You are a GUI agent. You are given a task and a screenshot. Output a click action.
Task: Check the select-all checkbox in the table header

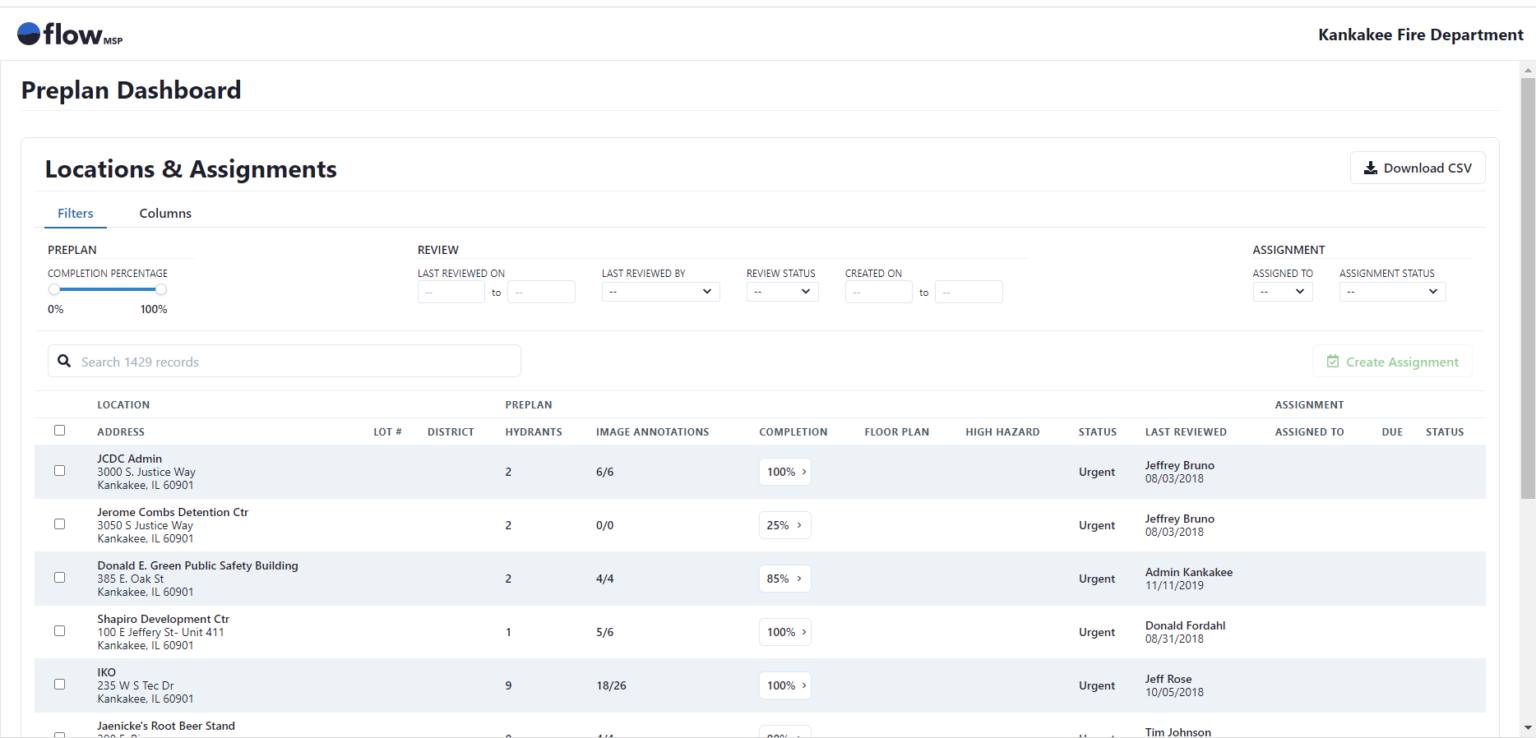59,430
